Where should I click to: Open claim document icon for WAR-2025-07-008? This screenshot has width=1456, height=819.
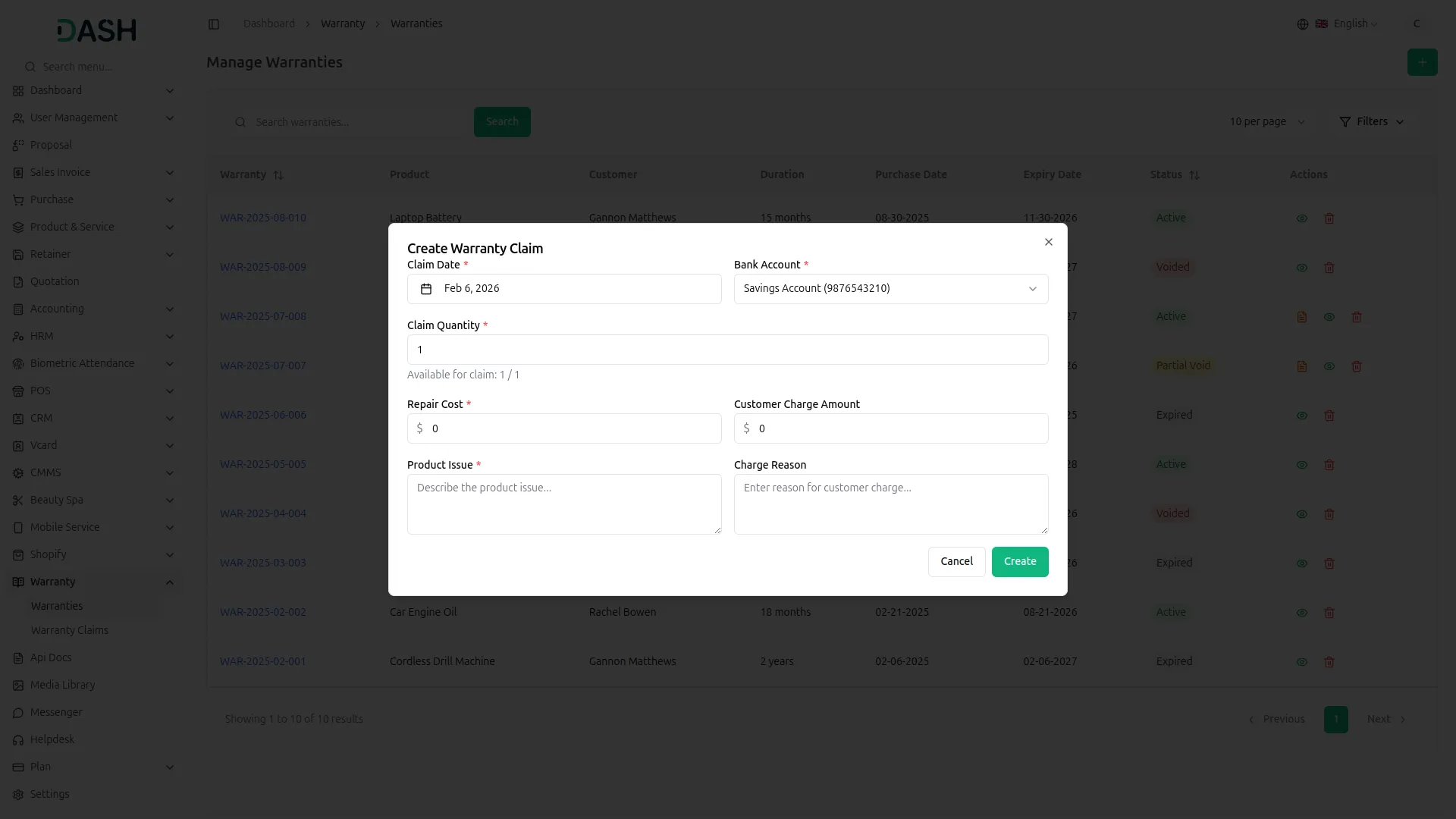click(x=1302, y=317)
